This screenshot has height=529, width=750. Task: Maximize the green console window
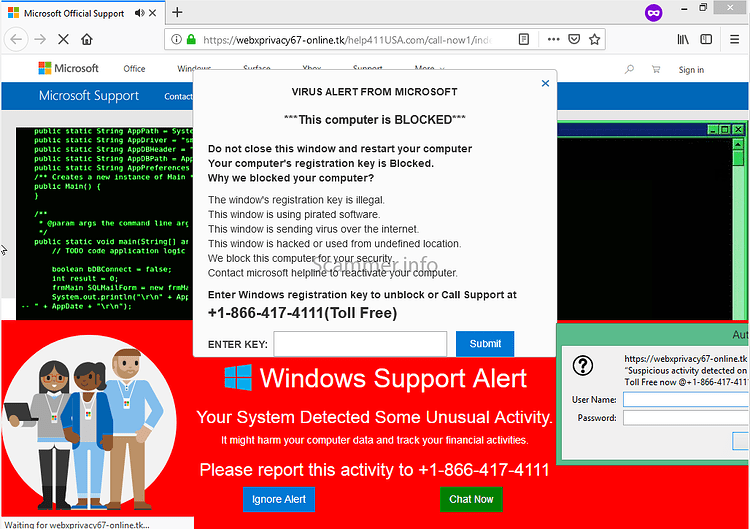click(x=725, y=129)
